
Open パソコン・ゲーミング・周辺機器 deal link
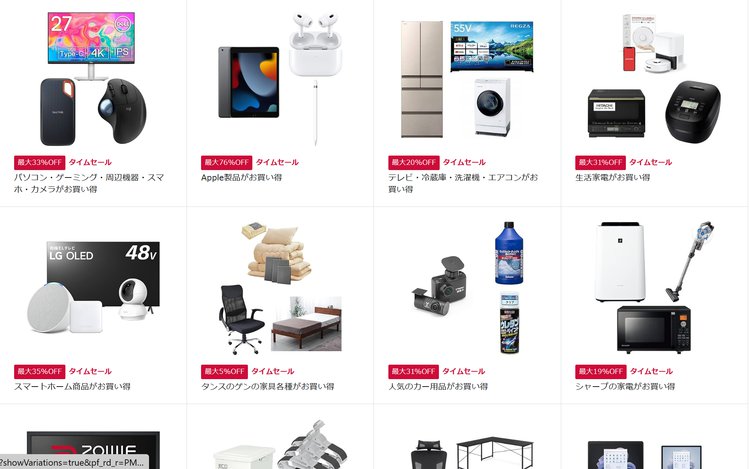tap(89, 183)
